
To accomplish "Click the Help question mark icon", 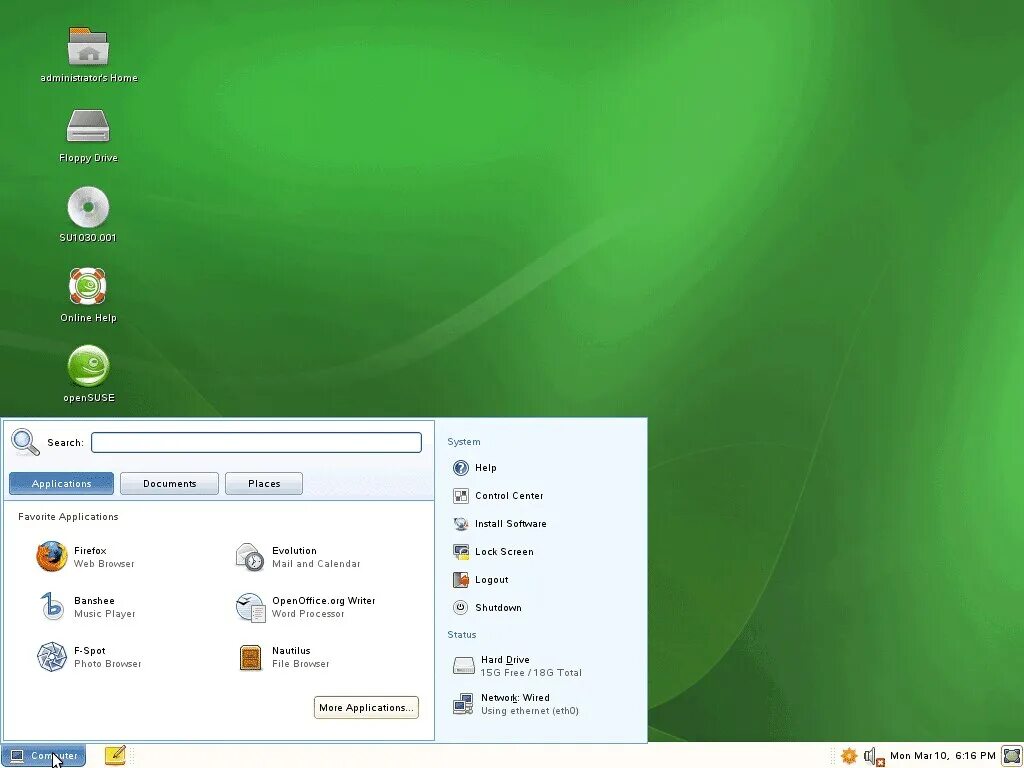I will 460,468.
